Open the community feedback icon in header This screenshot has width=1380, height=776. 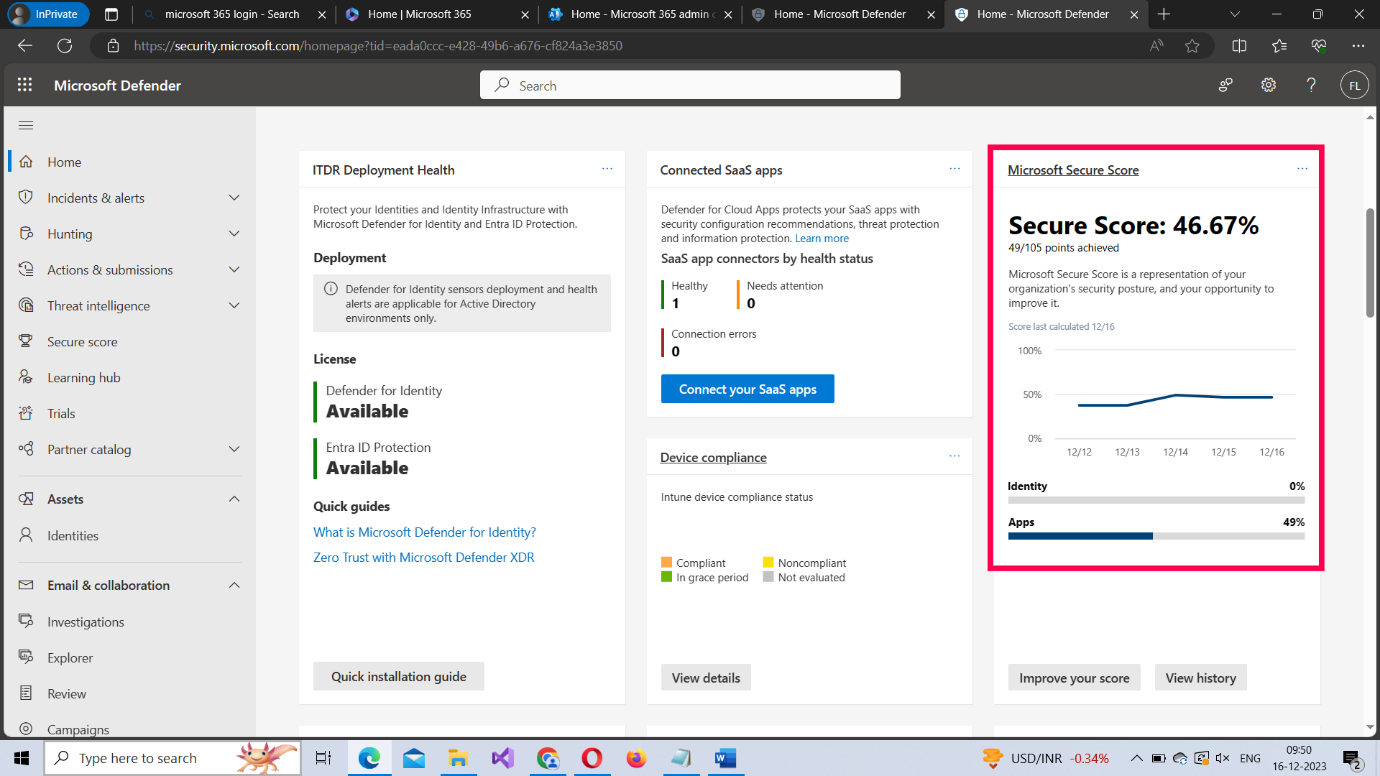(1225, 85)
